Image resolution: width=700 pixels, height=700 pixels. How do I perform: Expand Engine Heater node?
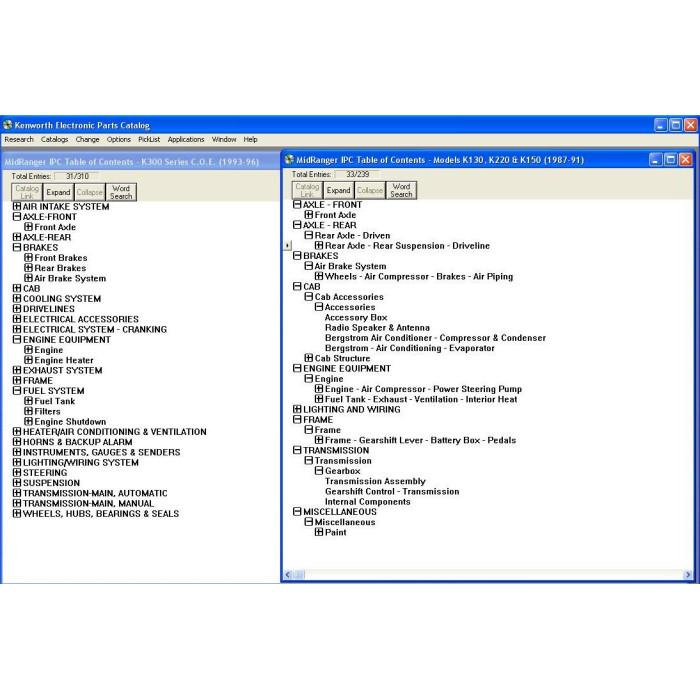point(29,360)
